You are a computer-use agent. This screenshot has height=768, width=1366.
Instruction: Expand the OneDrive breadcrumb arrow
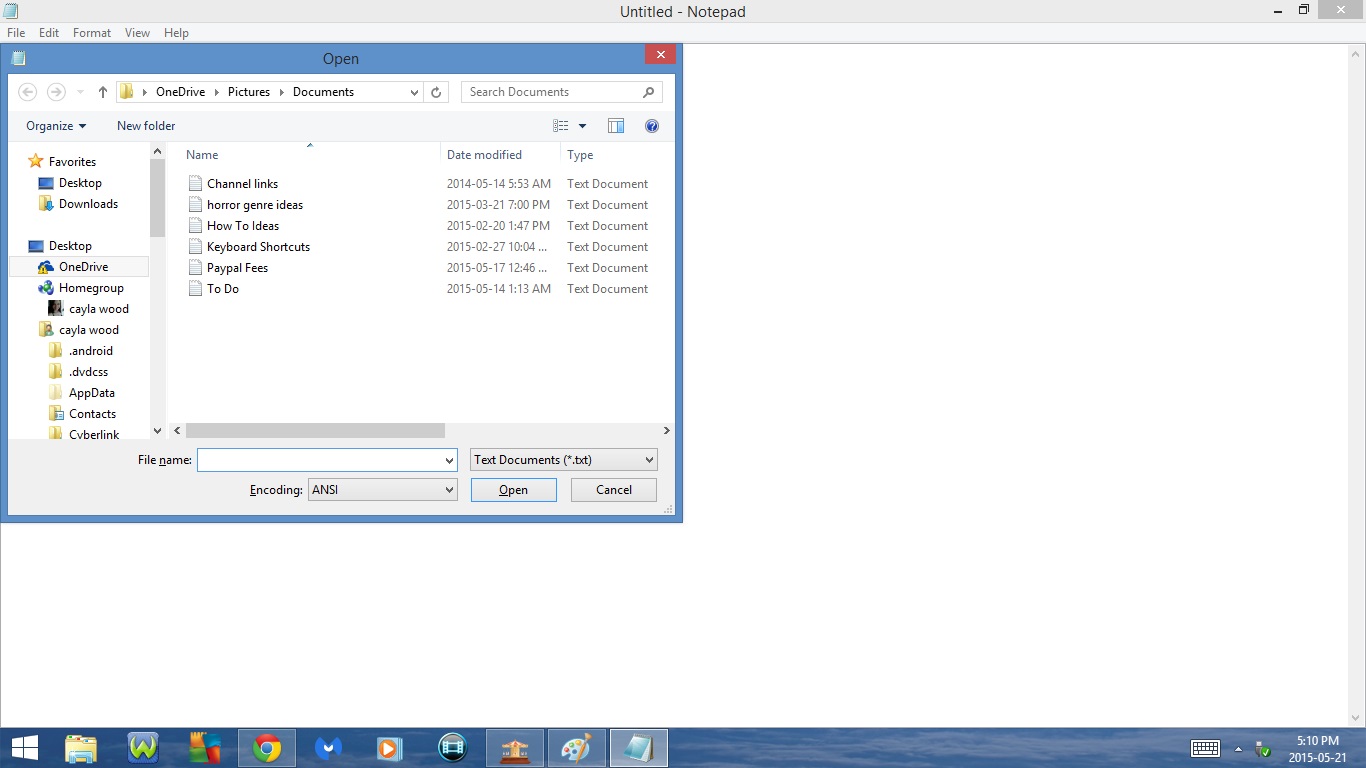tap(217, 92)
